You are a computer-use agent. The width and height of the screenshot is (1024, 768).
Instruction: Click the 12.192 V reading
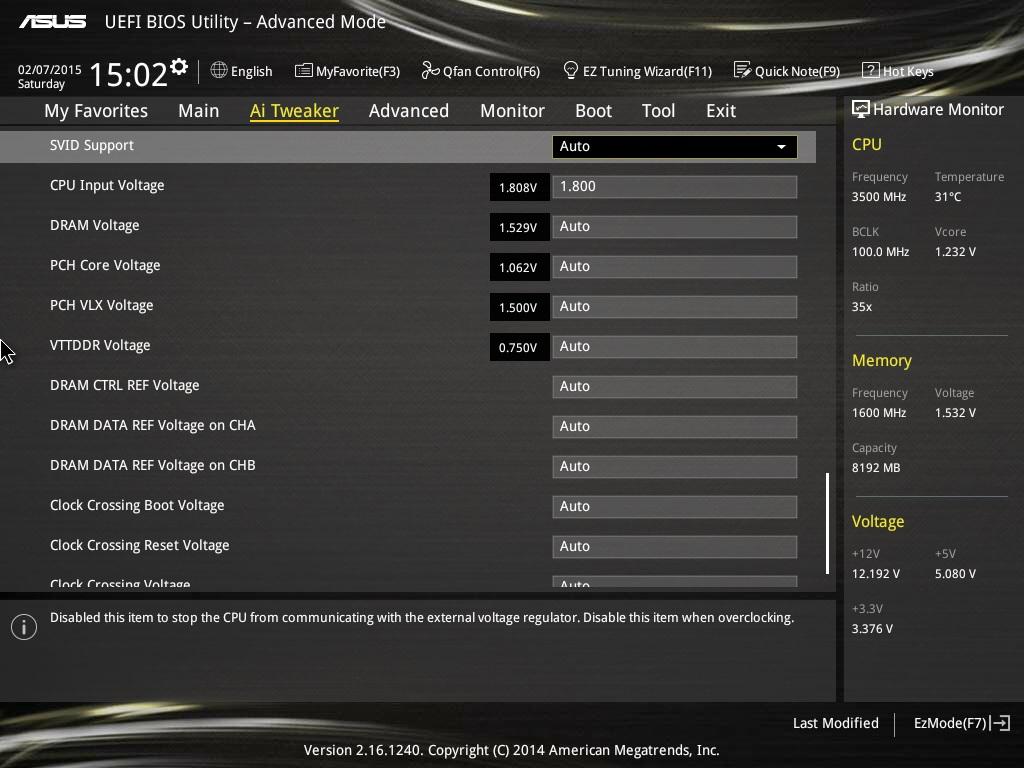click(x=875, y=574)
